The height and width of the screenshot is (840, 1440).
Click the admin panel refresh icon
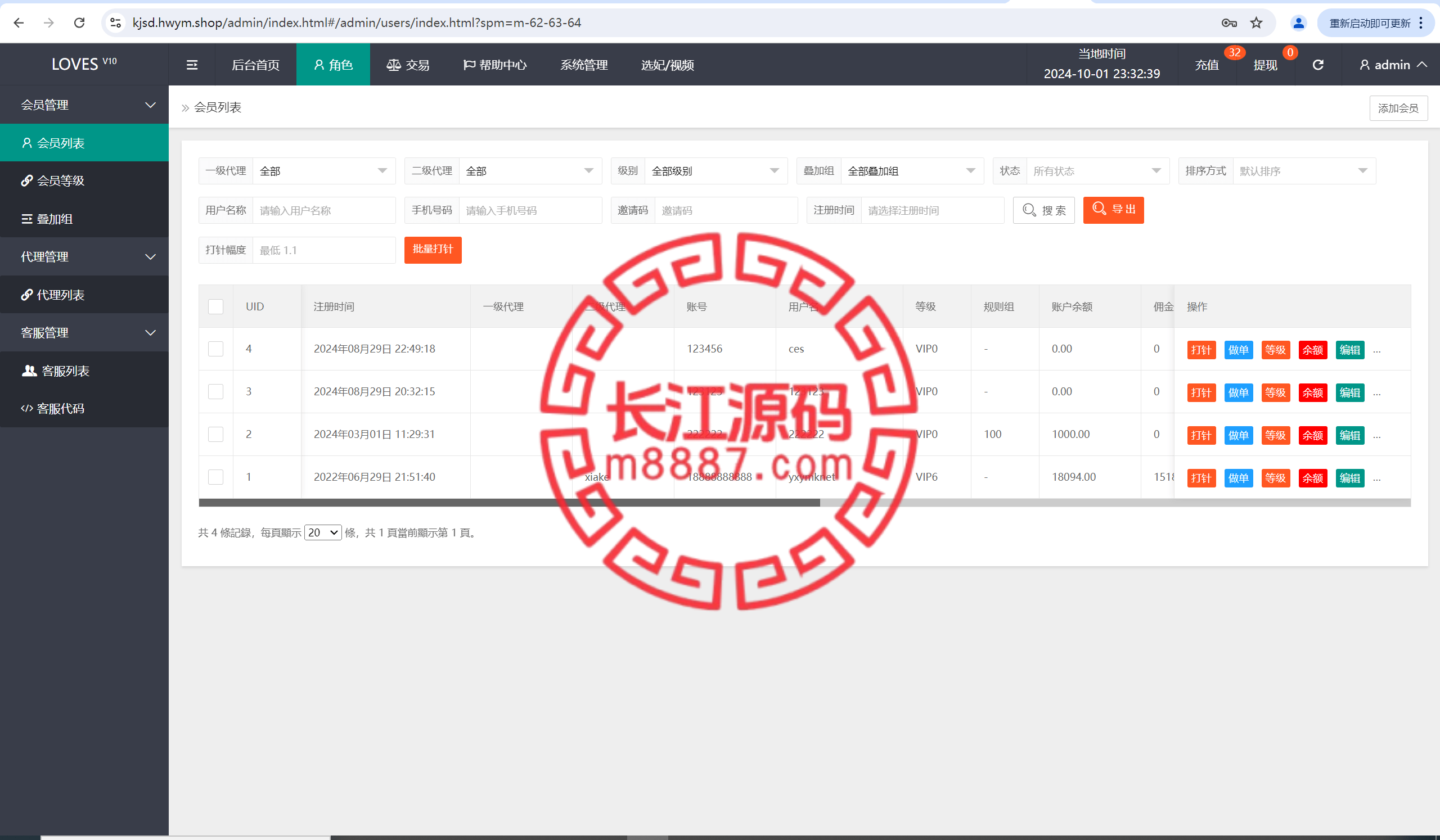click(1318, 65)
